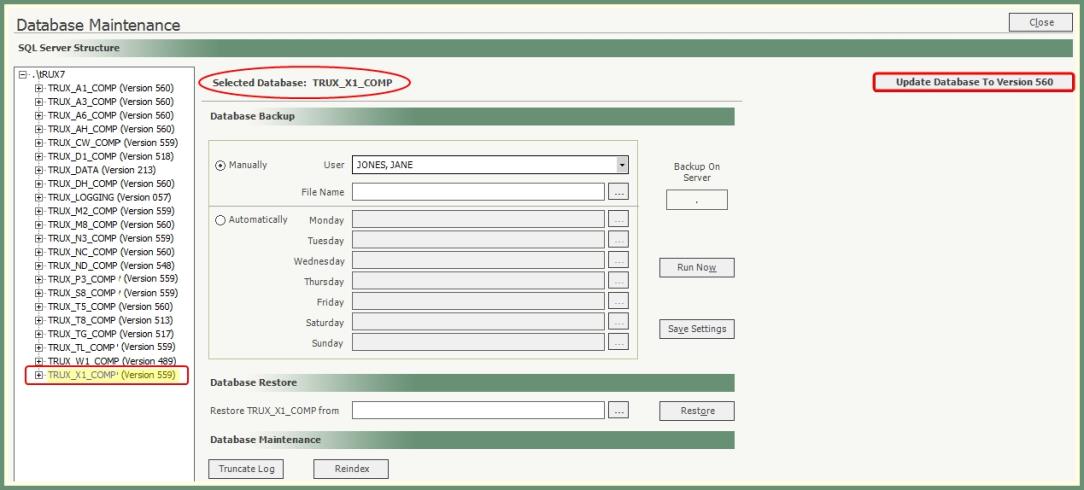1084x490 pixels.
Task: Click browse button for Friday backup path
Action: tap(619, 301)
